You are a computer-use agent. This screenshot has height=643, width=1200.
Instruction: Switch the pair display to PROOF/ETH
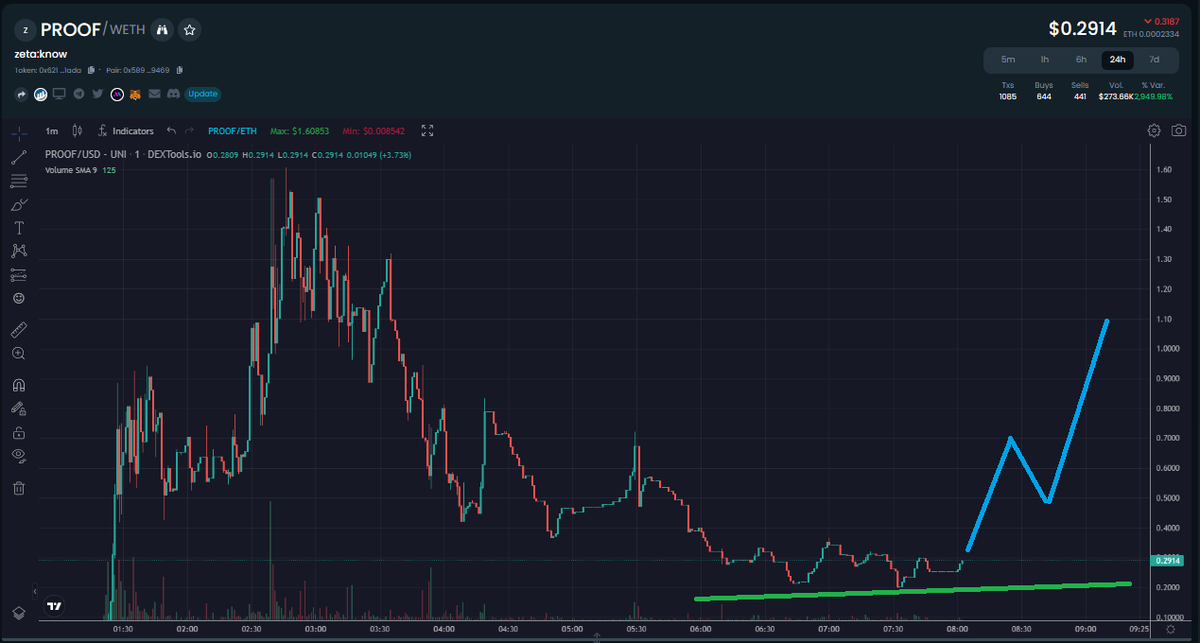click(232, 131)
